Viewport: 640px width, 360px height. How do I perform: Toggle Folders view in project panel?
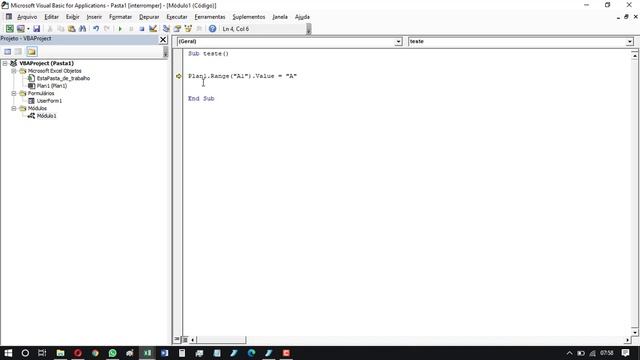32,51
